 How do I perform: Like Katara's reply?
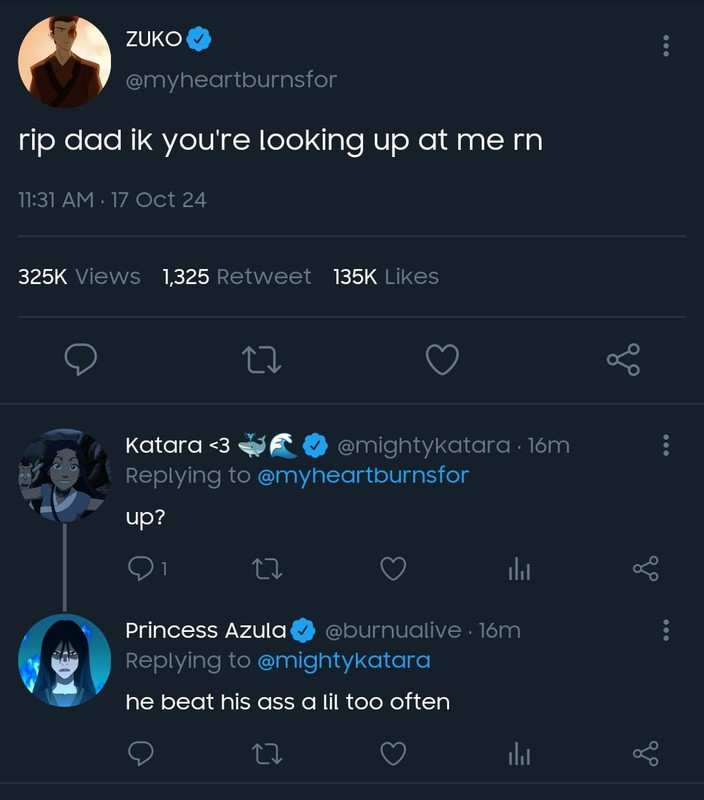coord(394,568)
